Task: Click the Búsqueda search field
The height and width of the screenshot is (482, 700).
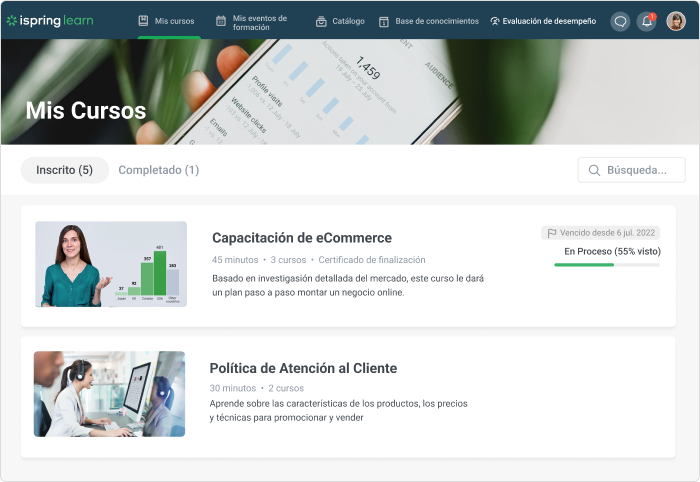Action: 631,170
